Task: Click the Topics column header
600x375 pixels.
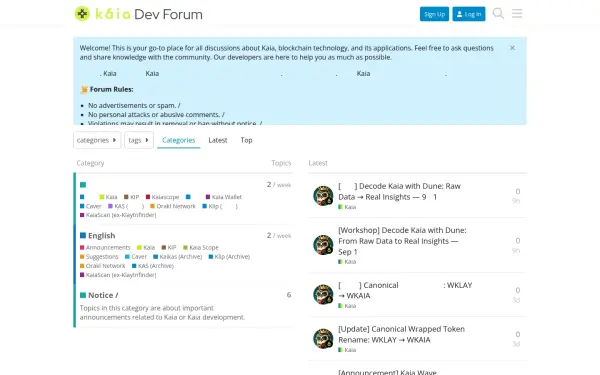Action: tap(281, 163)
